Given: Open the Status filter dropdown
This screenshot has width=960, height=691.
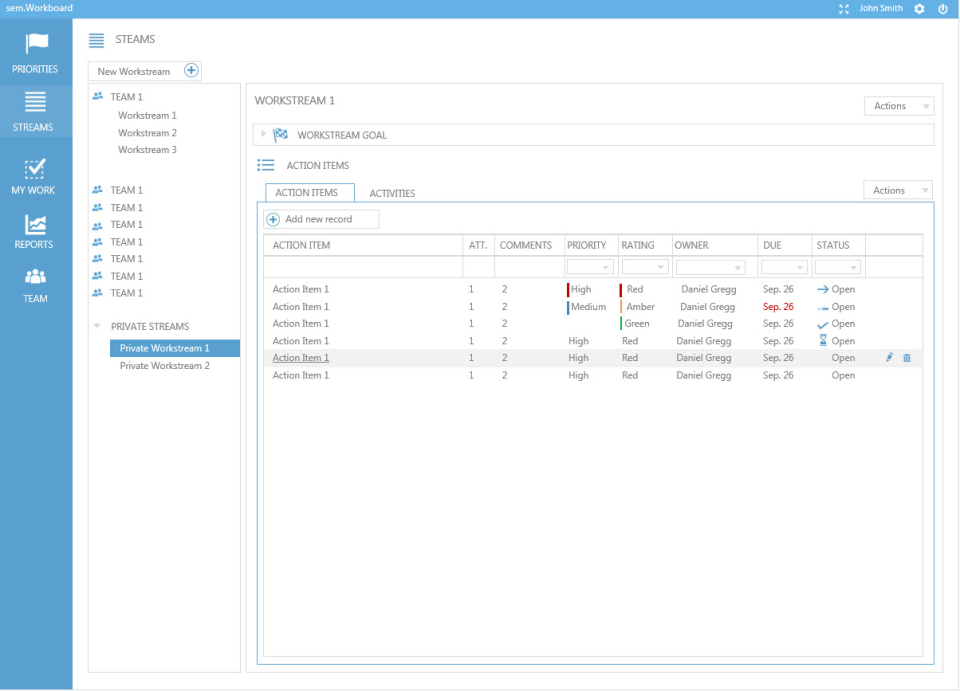Looking at the screenshot, I should click(838, 267).
